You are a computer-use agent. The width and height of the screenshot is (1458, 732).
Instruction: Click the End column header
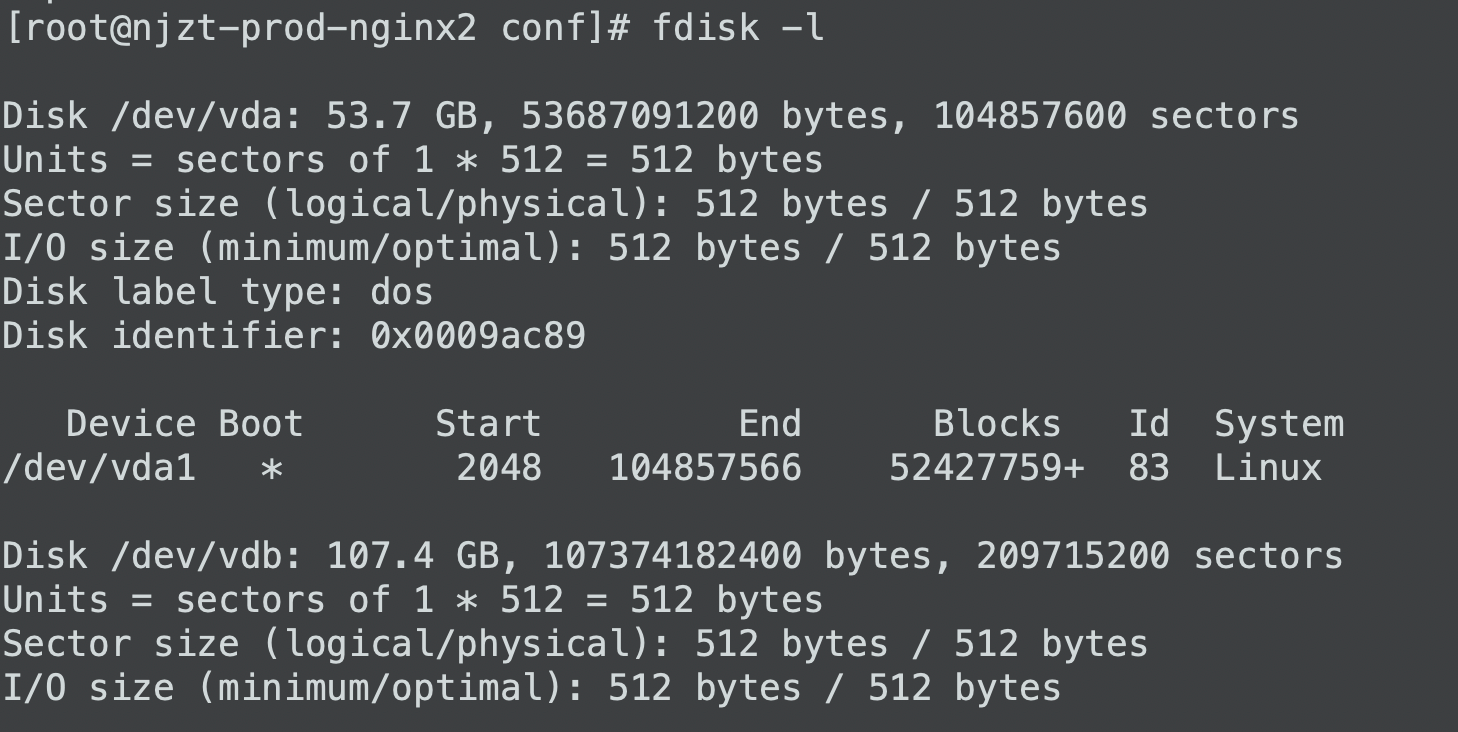(x=770, y=424)
